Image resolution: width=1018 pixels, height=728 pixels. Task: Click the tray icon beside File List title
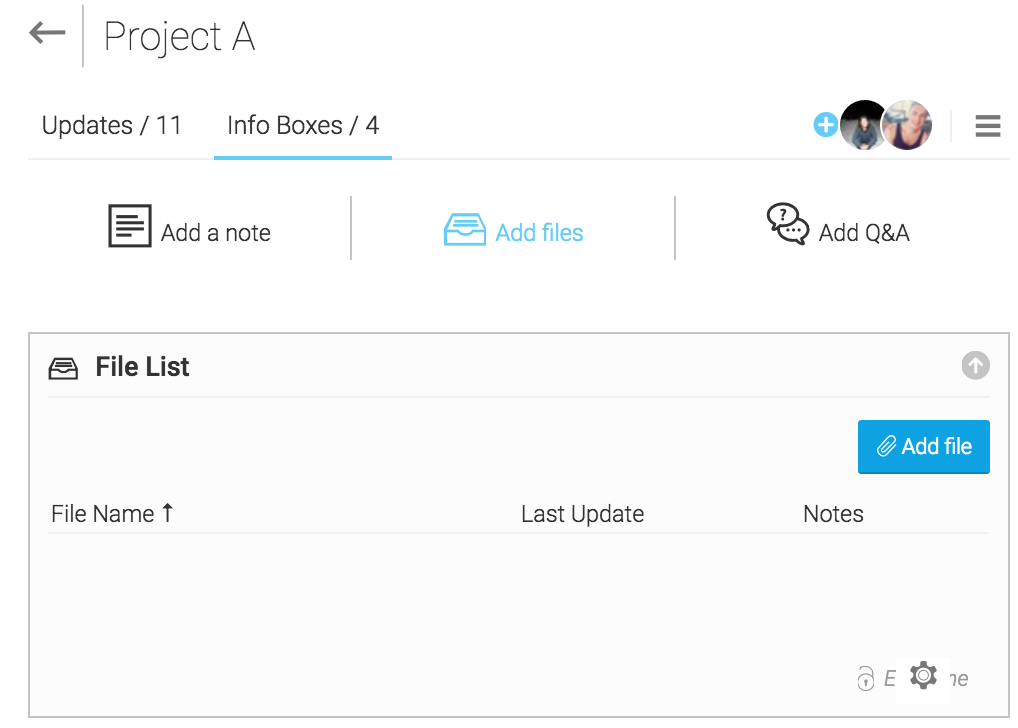point(63,368)
